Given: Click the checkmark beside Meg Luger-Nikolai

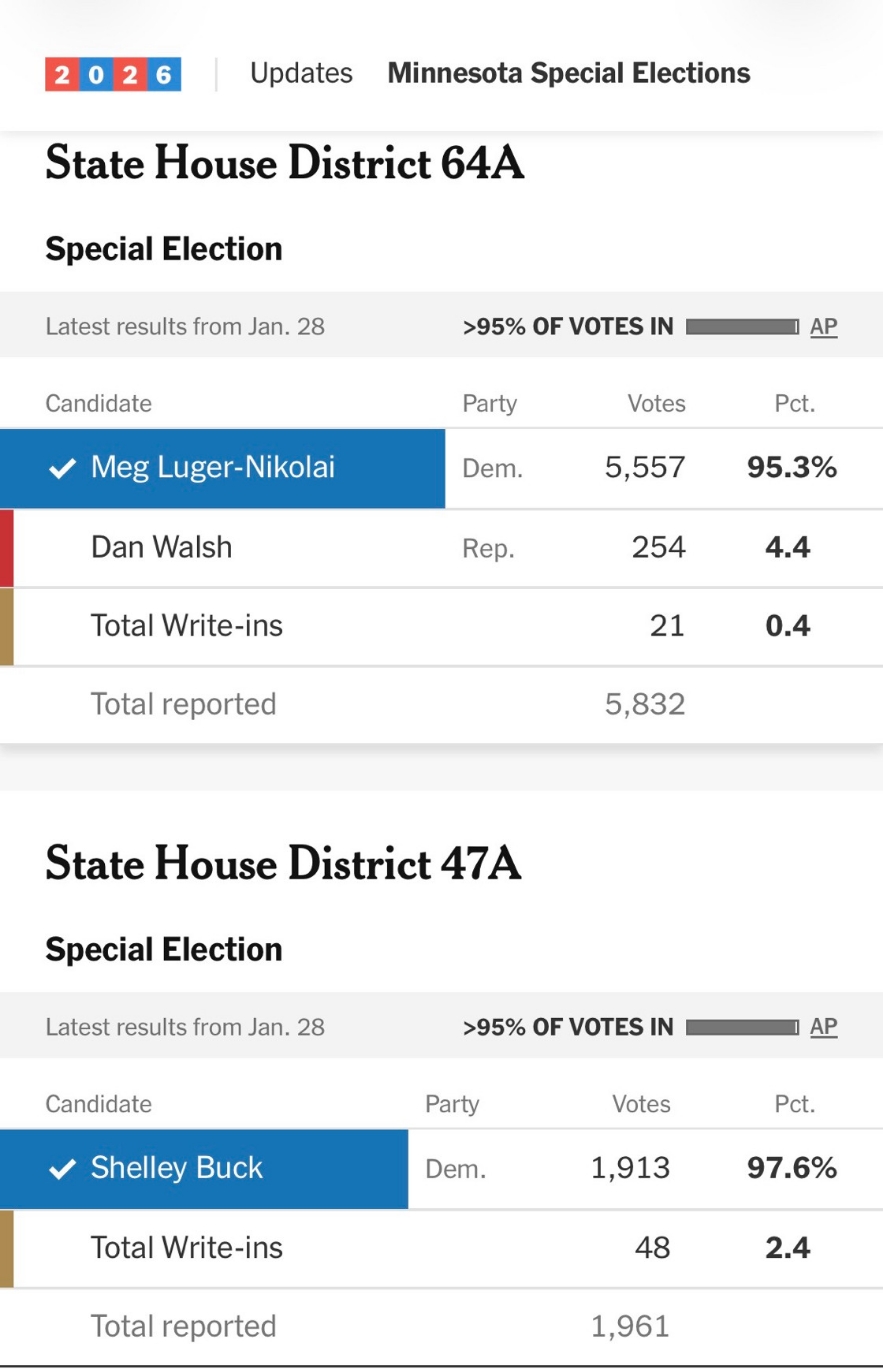Looking at the screenshot, I should [x=62, y=468].
